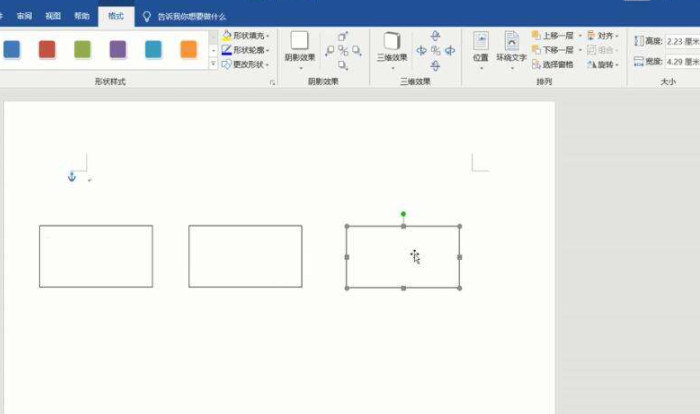Click the 高度 height input field
The image size is (700, 414).
pos(680,41)
